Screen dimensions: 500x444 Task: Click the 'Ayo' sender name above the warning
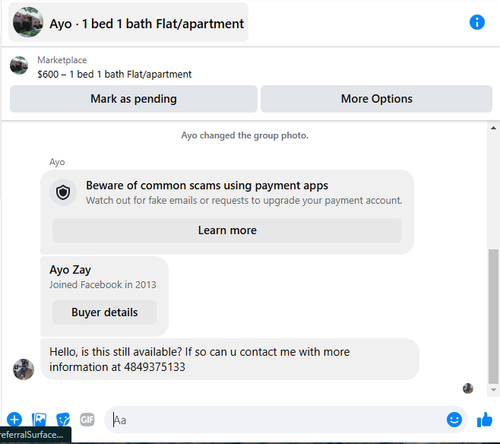[x=57, y=162]
